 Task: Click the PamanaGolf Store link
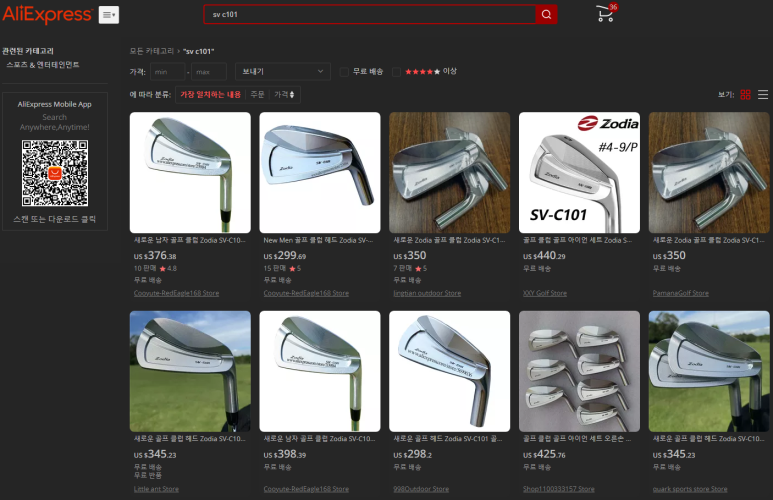coord(680,293)
